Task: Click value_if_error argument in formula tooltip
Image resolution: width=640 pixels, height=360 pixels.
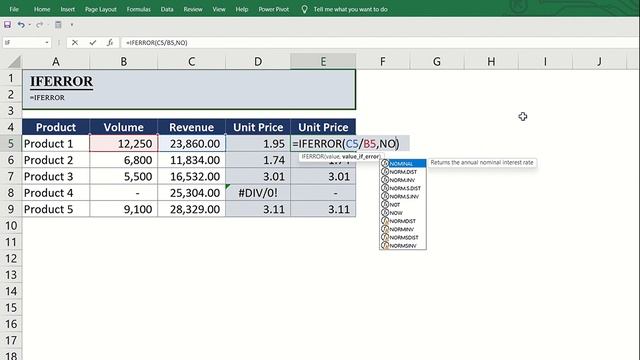Action: [361, 157]
